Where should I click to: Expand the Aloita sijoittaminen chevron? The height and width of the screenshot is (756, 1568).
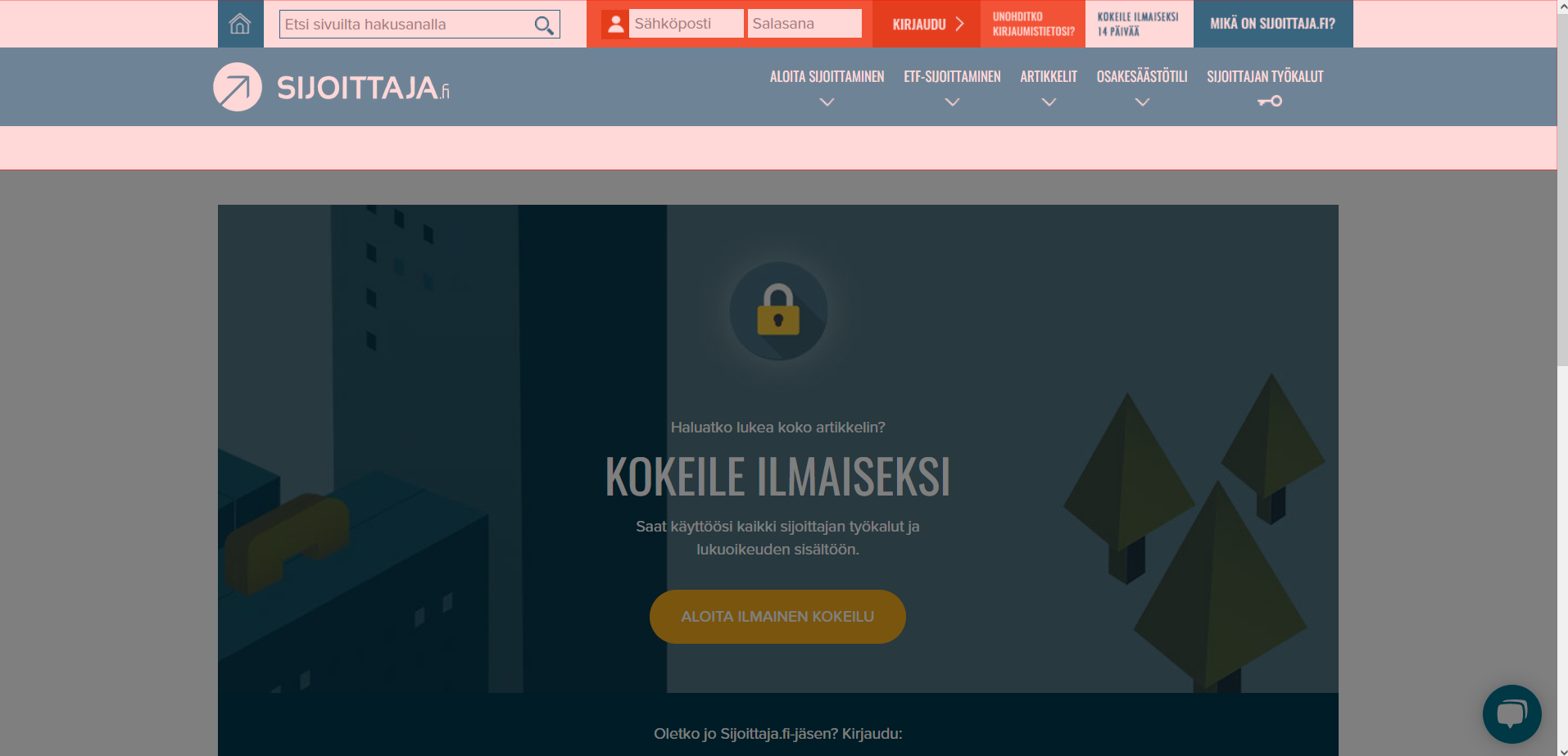point(827,102)
